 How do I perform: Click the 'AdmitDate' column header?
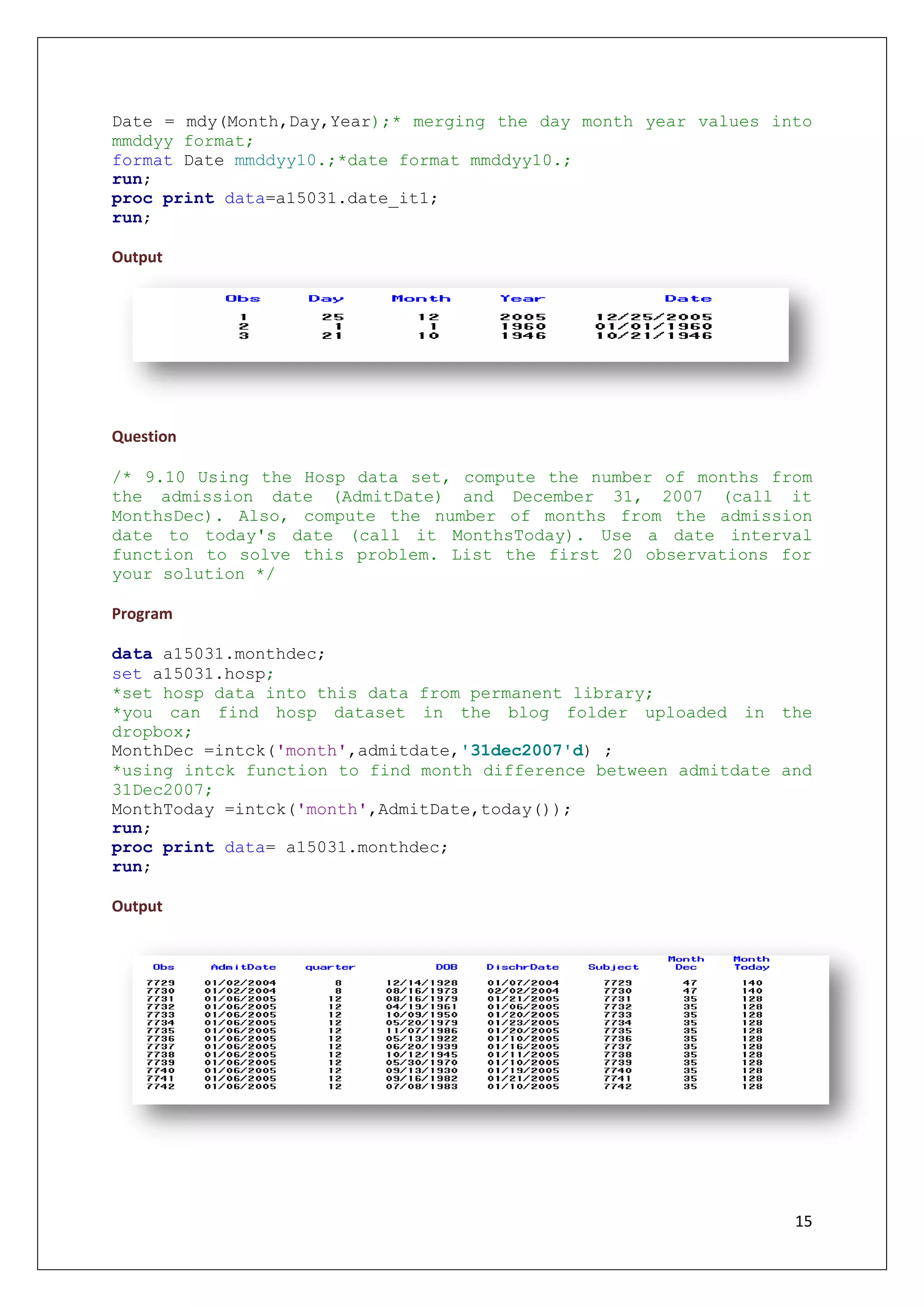coord(243,967)
